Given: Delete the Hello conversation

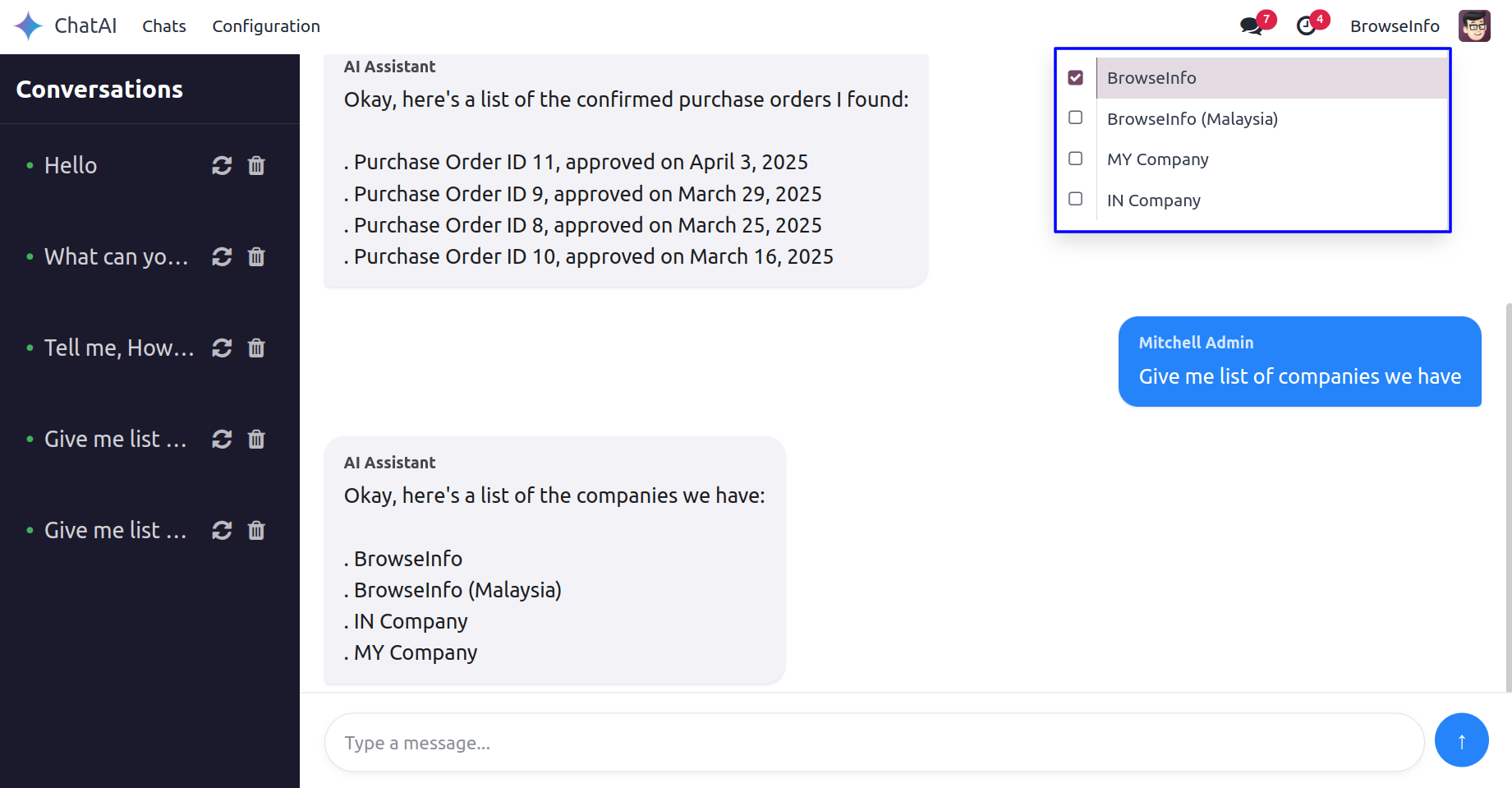Looking at the screenshot, I should pos(256,166).
